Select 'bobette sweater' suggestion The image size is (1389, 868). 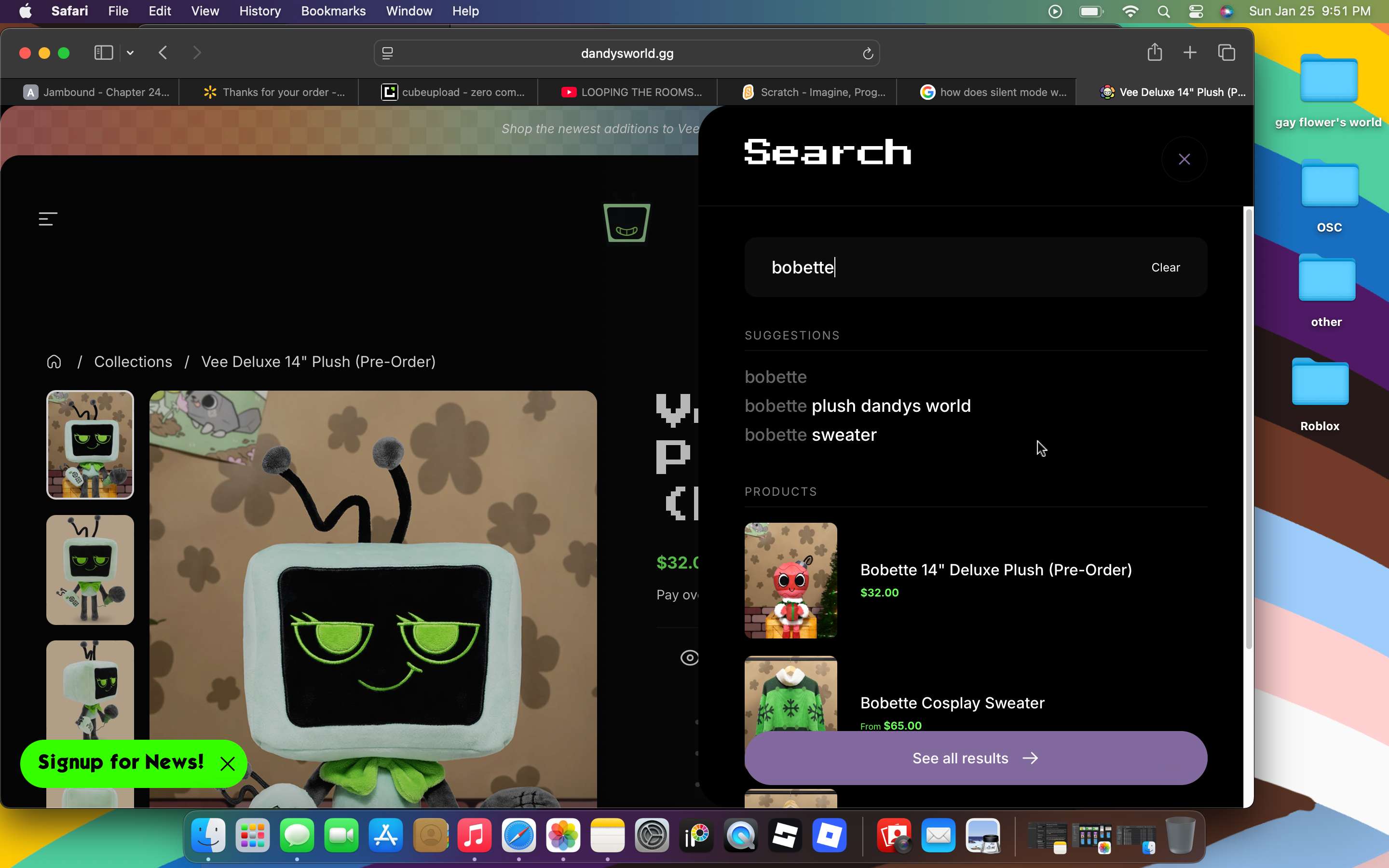tap(810, 434)
